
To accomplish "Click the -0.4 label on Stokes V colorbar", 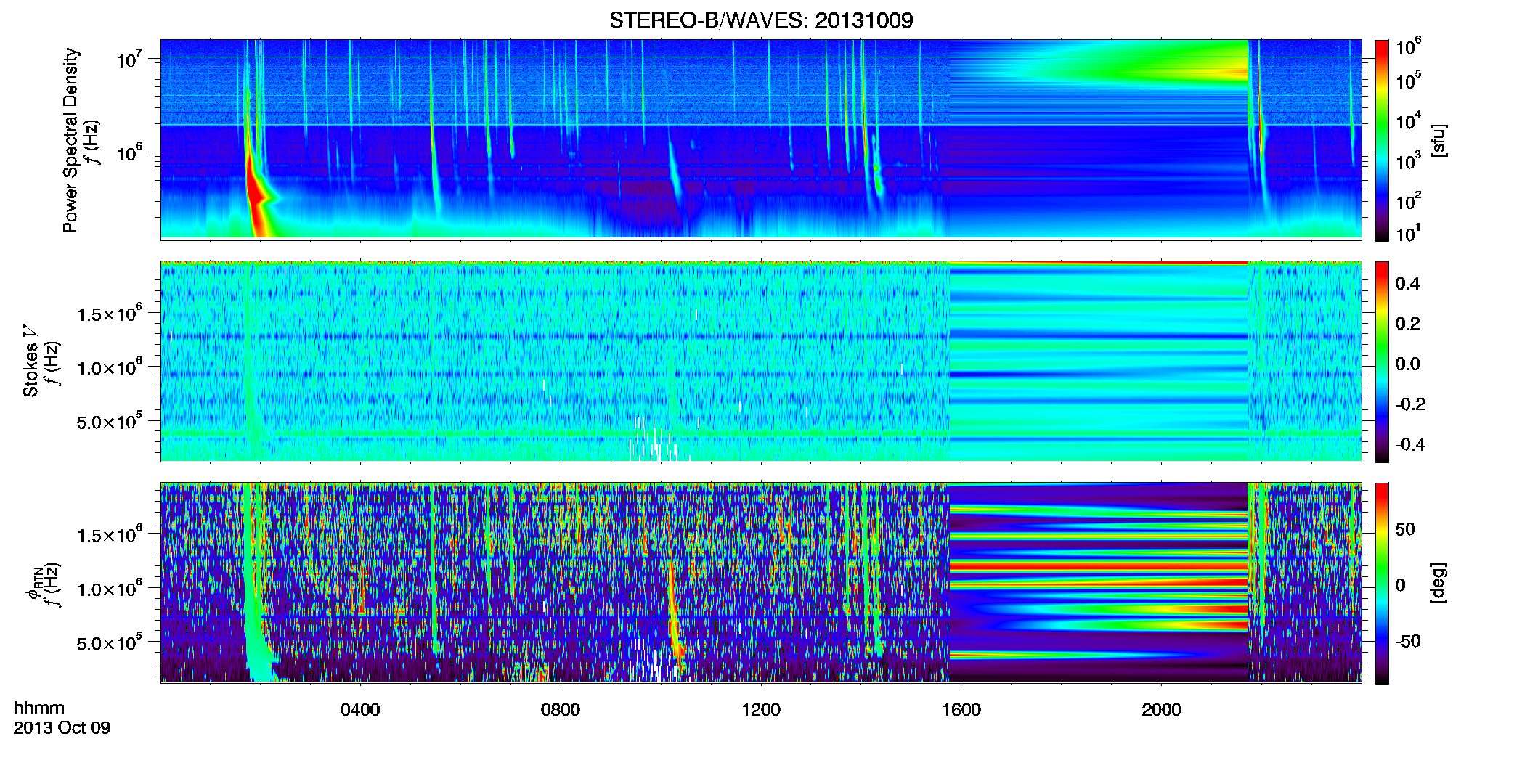I will tap(1409, 444).
